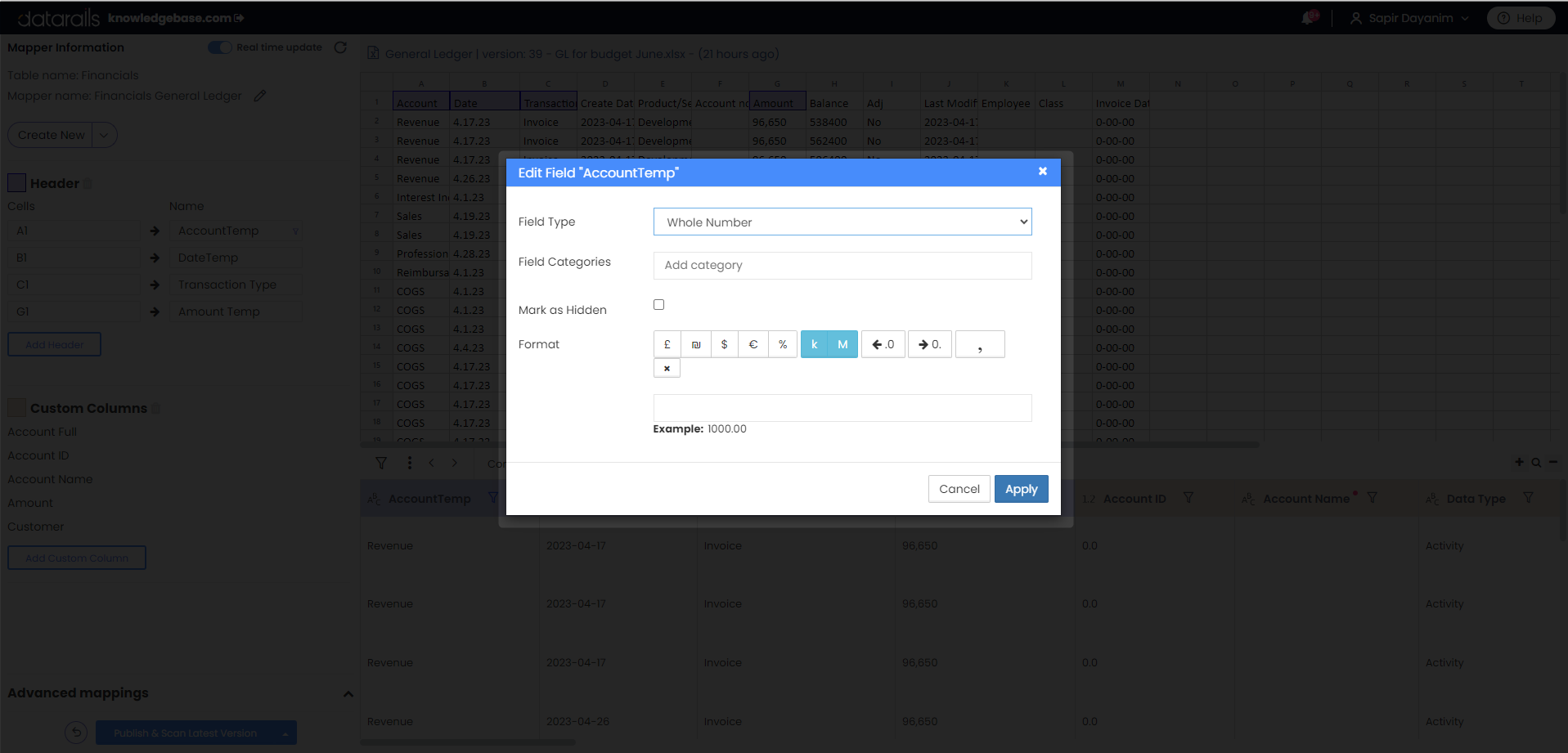This screenshot has width=1568, height=753.
Task: Toggle thousands (k) format button
Action: [814, 344]
